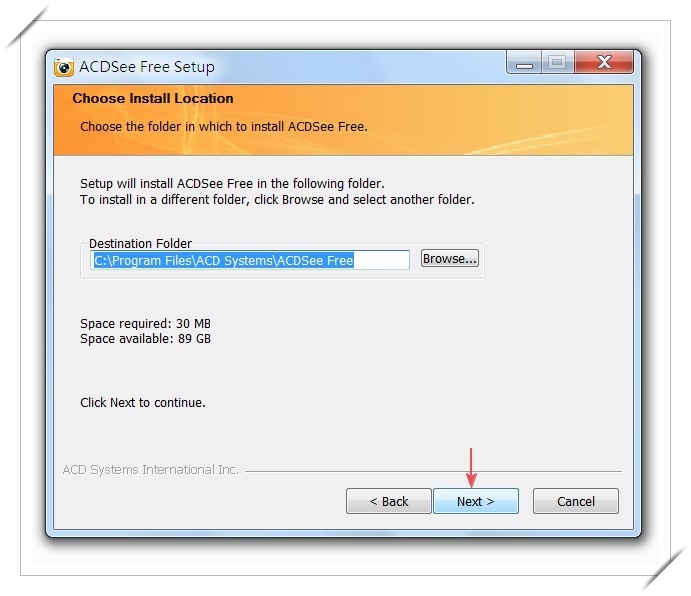This screenshot has width=691, height=596.
Task: Click the Space available: 89 GB text
Action: (145, 339)
